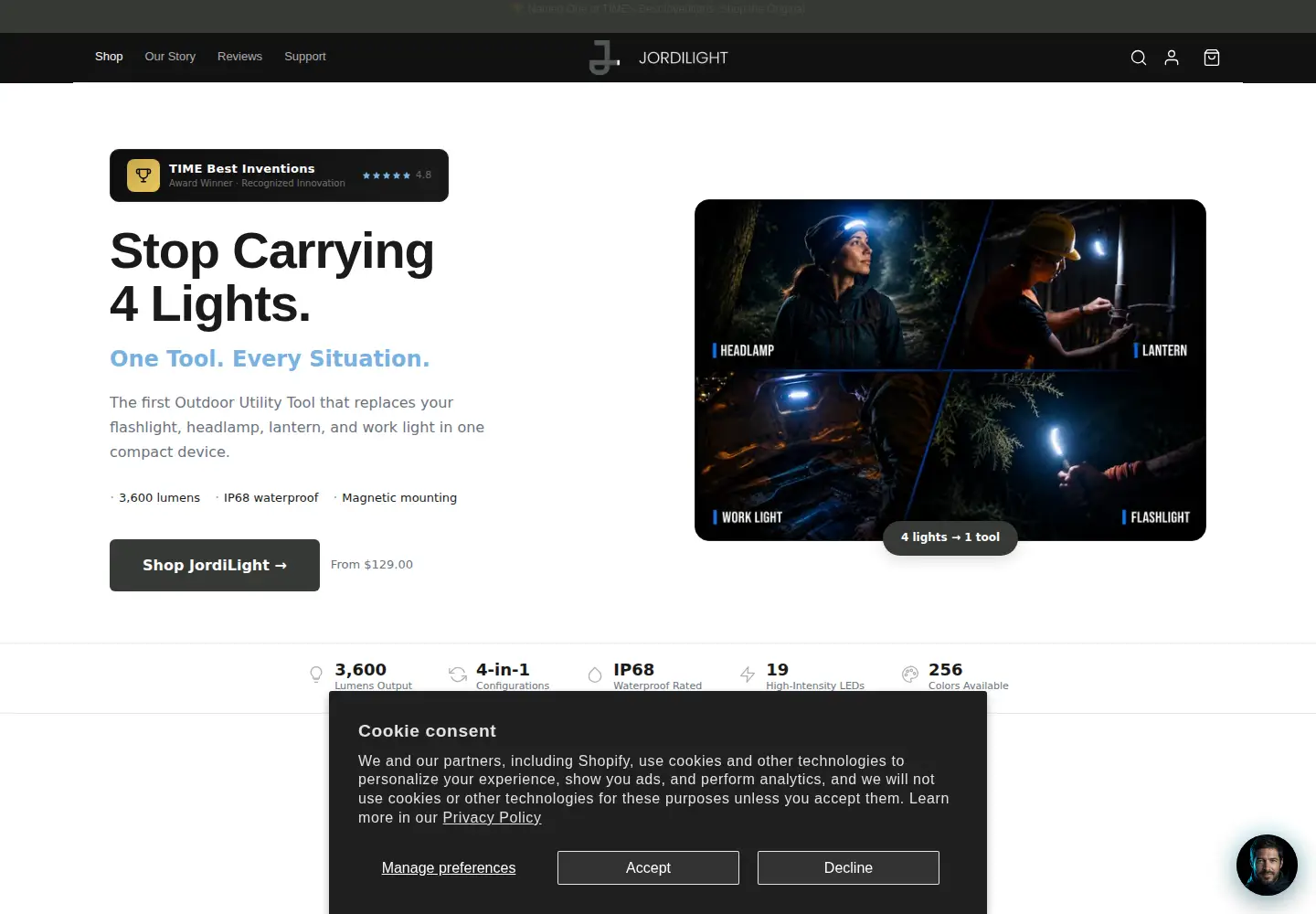Click the Shop JordiLight button
1316x914 pixels.
point(215,565)
